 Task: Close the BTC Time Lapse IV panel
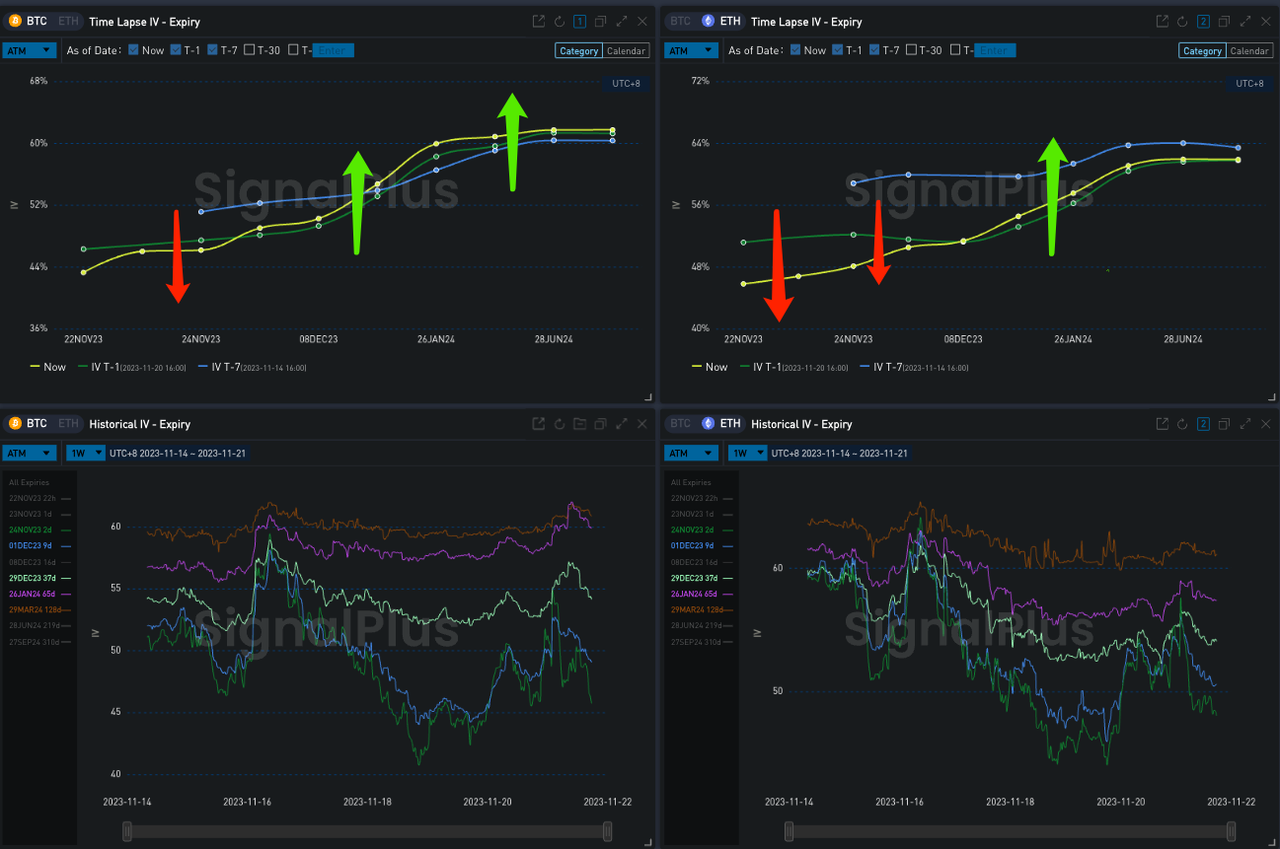(642, 21)
